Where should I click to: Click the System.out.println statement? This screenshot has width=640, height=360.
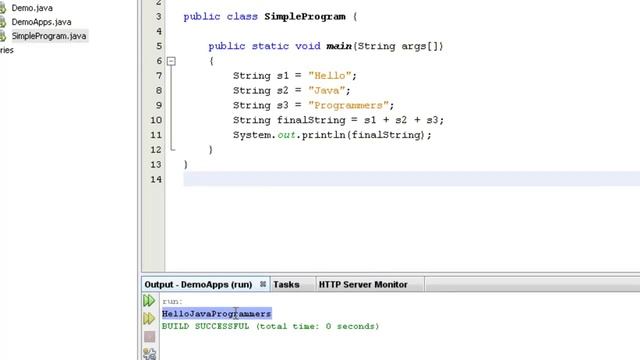pos(332,135)
